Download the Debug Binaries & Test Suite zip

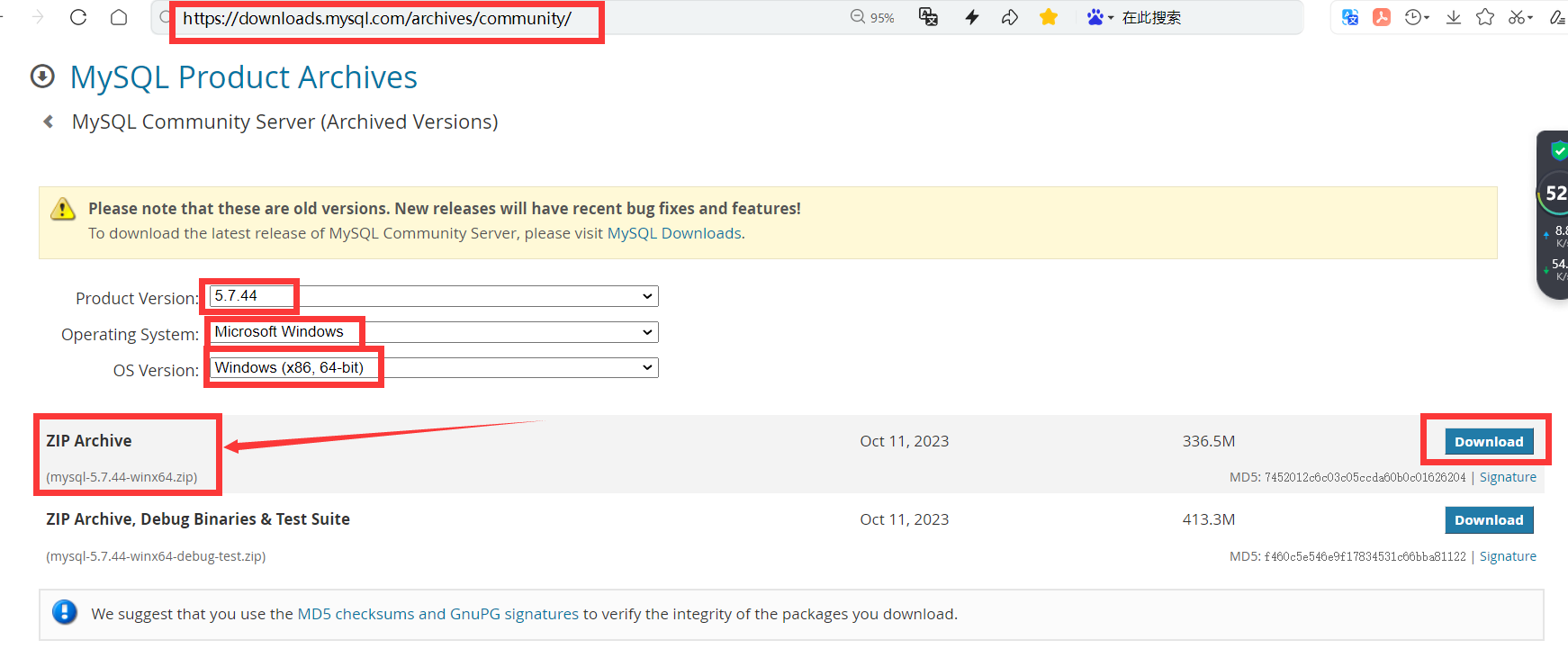point(1489,519)
